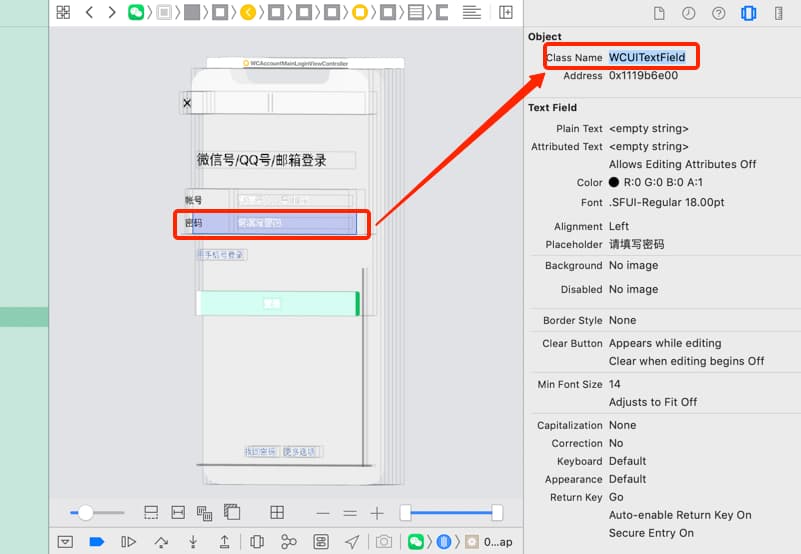Click the WeChat icon in the jump bar

pyautogui.click(x=136, y=12)
